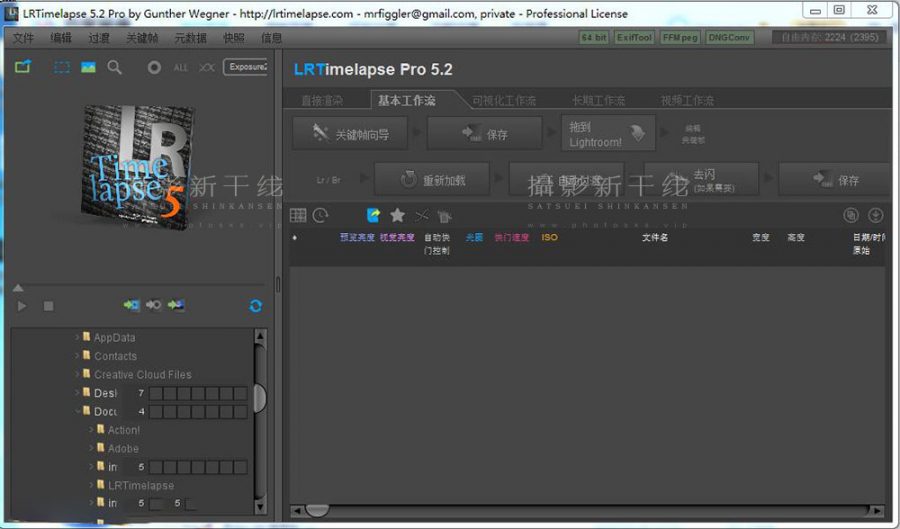Viewport: 900px width, 529px height.
Task: Click the green-arrow picture icon
Action: click(x=176, y=305)
